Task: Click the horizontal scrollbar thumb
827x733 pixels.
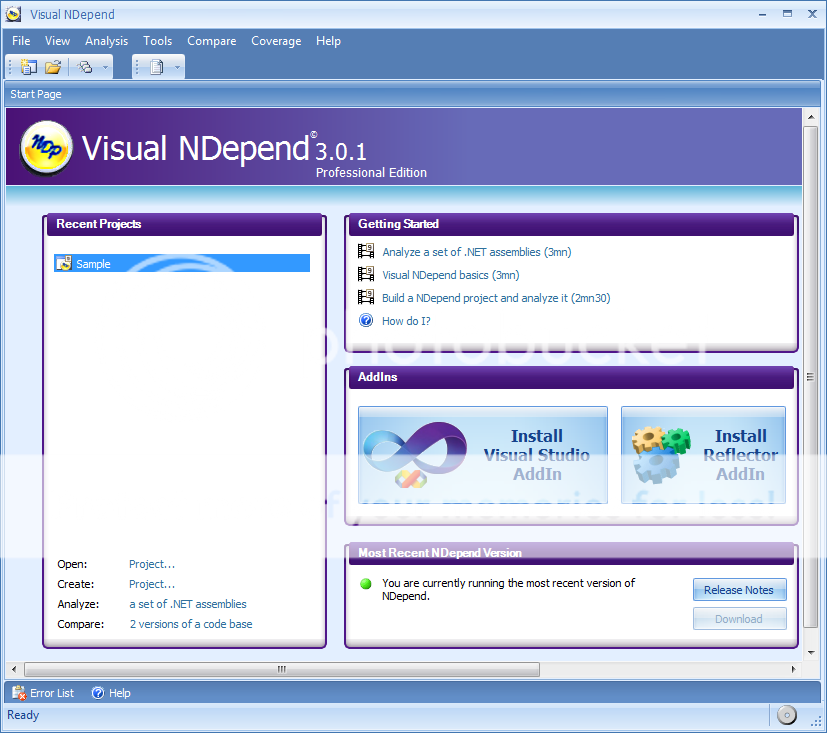Action: tap(282, 669)
